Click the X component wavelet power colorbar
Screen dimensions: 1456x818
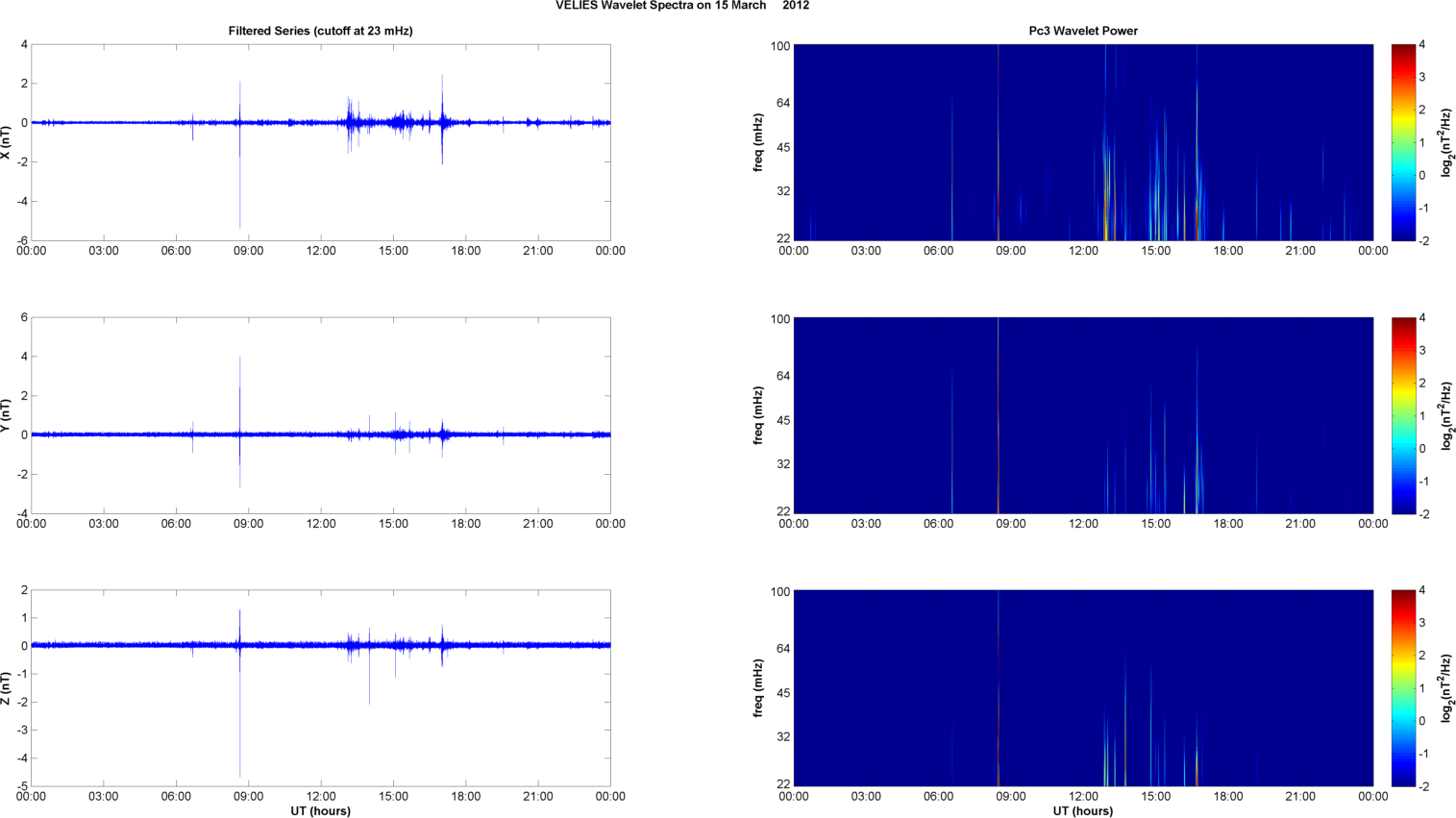(1403, 142)
